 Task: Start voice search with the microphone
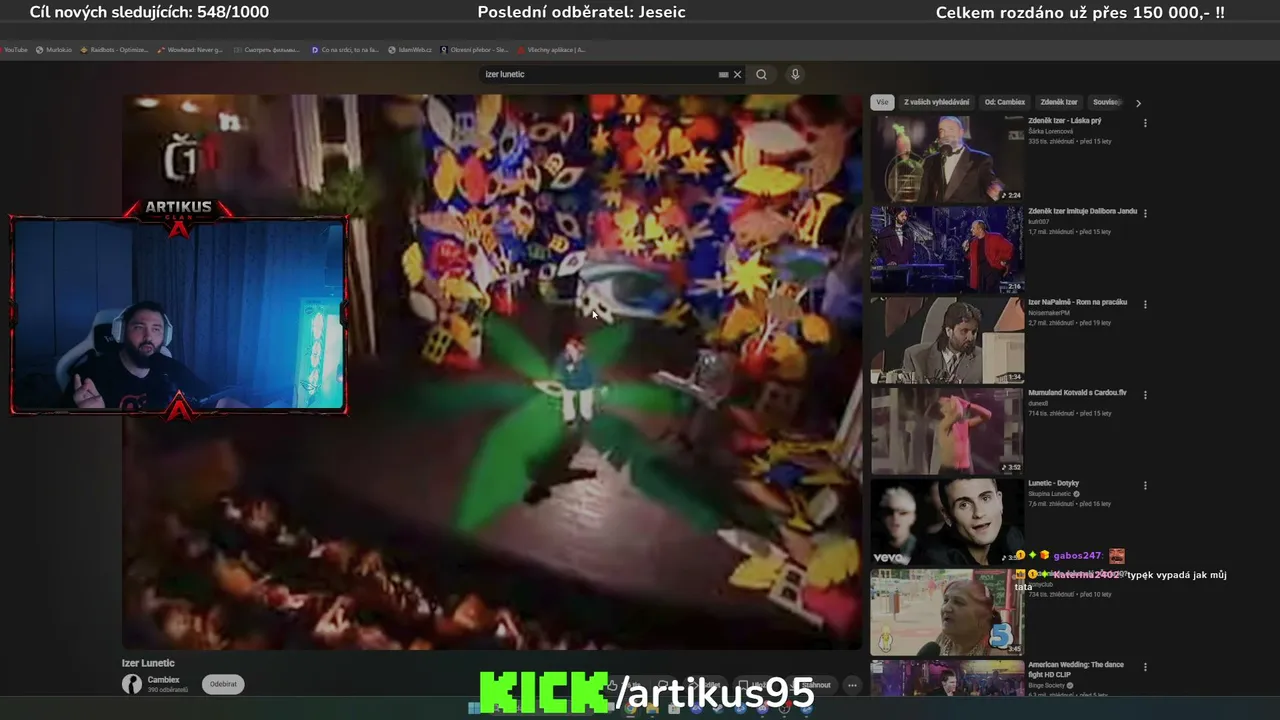pos(795,74)
